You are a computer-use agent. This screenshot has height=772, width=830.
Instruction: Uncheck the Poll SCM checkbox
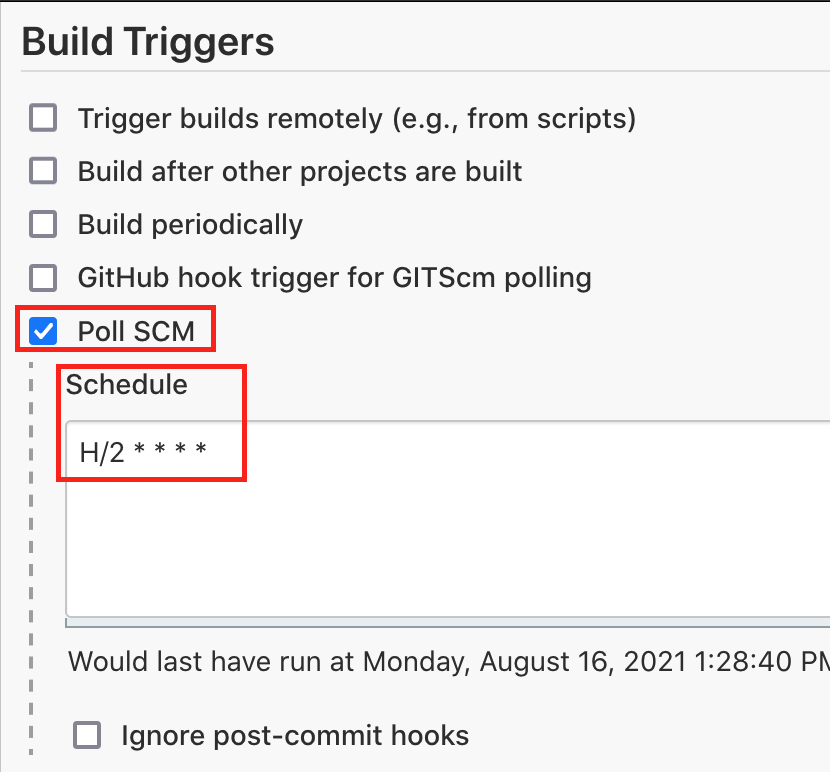pyautogui.click(x=43, y=331)
